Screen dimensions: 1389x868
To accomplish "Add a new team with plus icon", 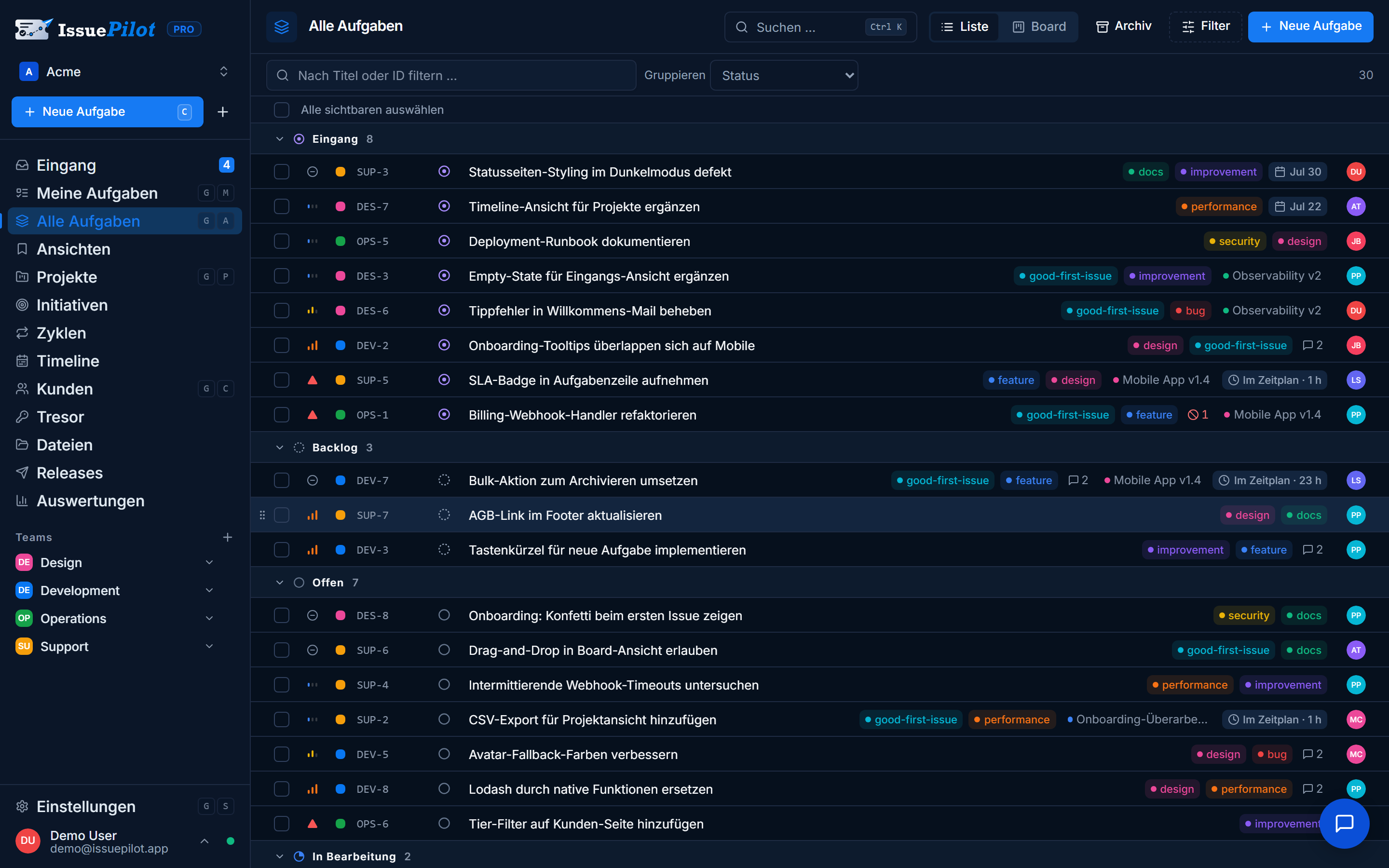I will click(x=227, y=537).
